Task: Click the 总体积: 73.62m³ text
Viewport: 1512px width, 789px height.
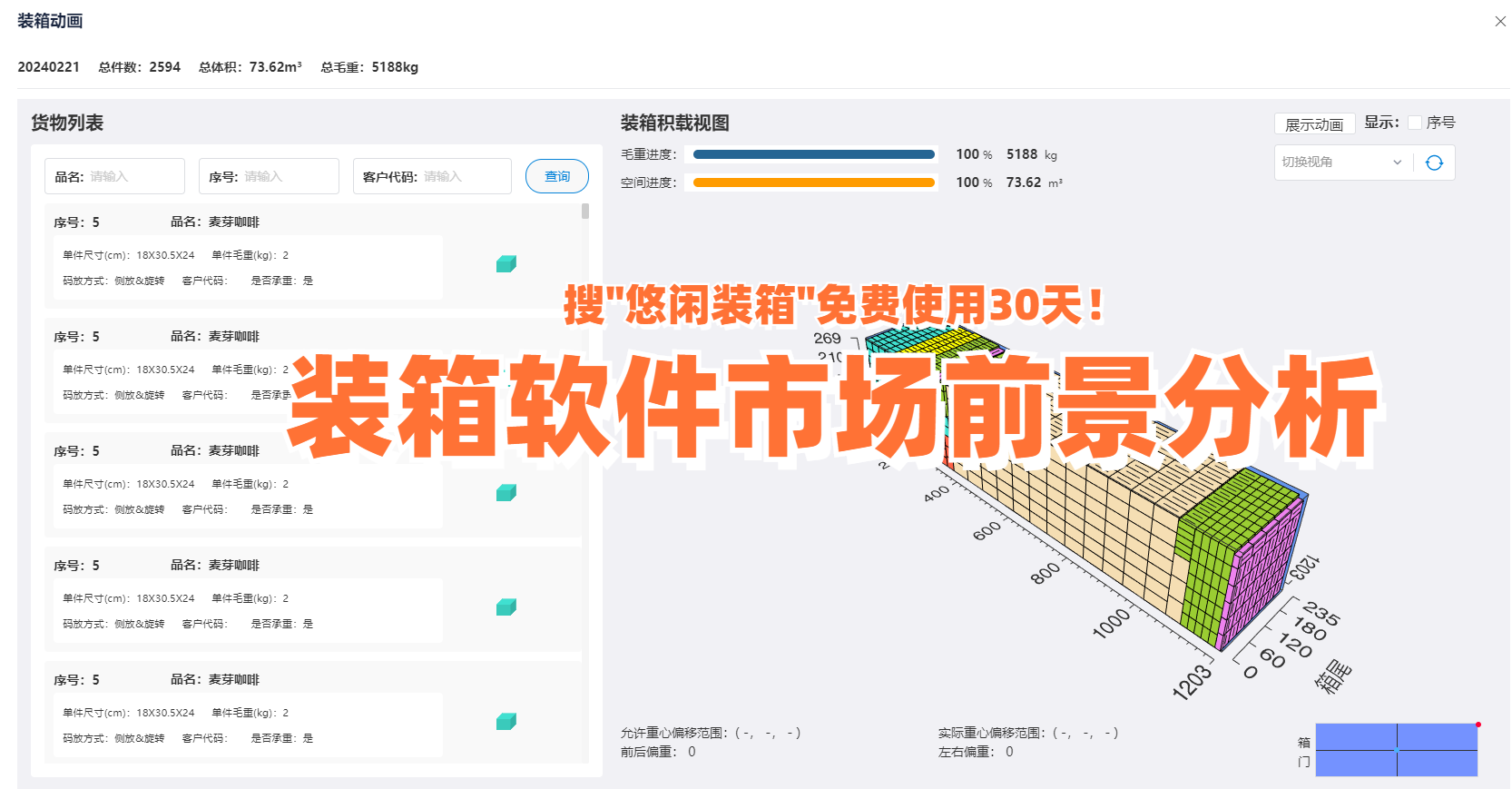Action: [x=250, y=67]
